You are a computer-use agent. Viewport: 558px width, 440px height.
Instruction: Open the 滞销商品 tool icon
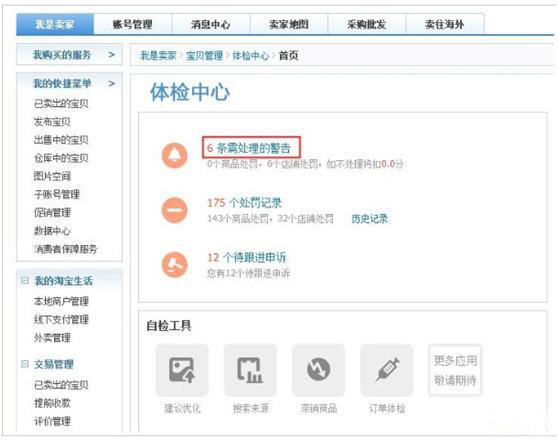[x=319, y=370]
